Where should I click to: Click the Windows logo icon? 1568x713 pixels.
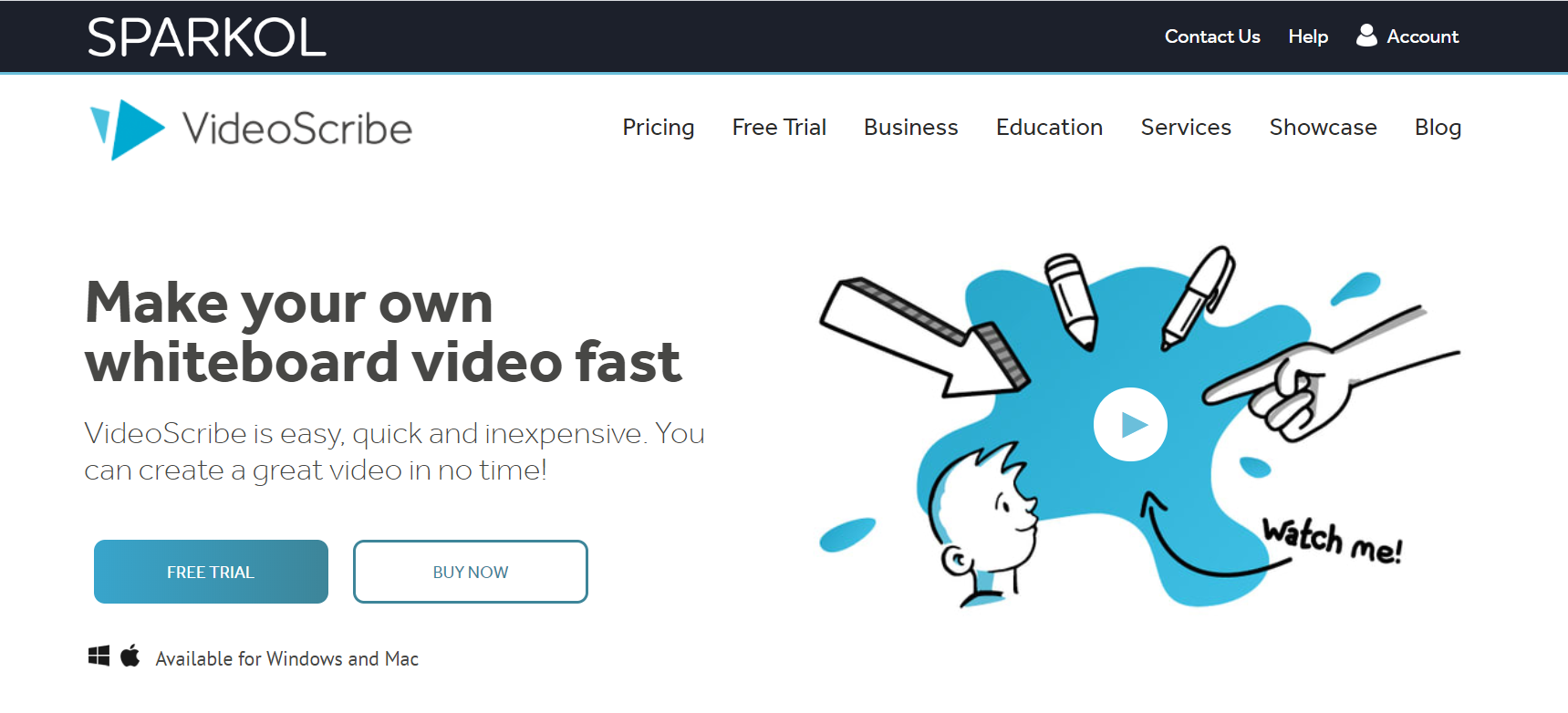pos(99,656)
